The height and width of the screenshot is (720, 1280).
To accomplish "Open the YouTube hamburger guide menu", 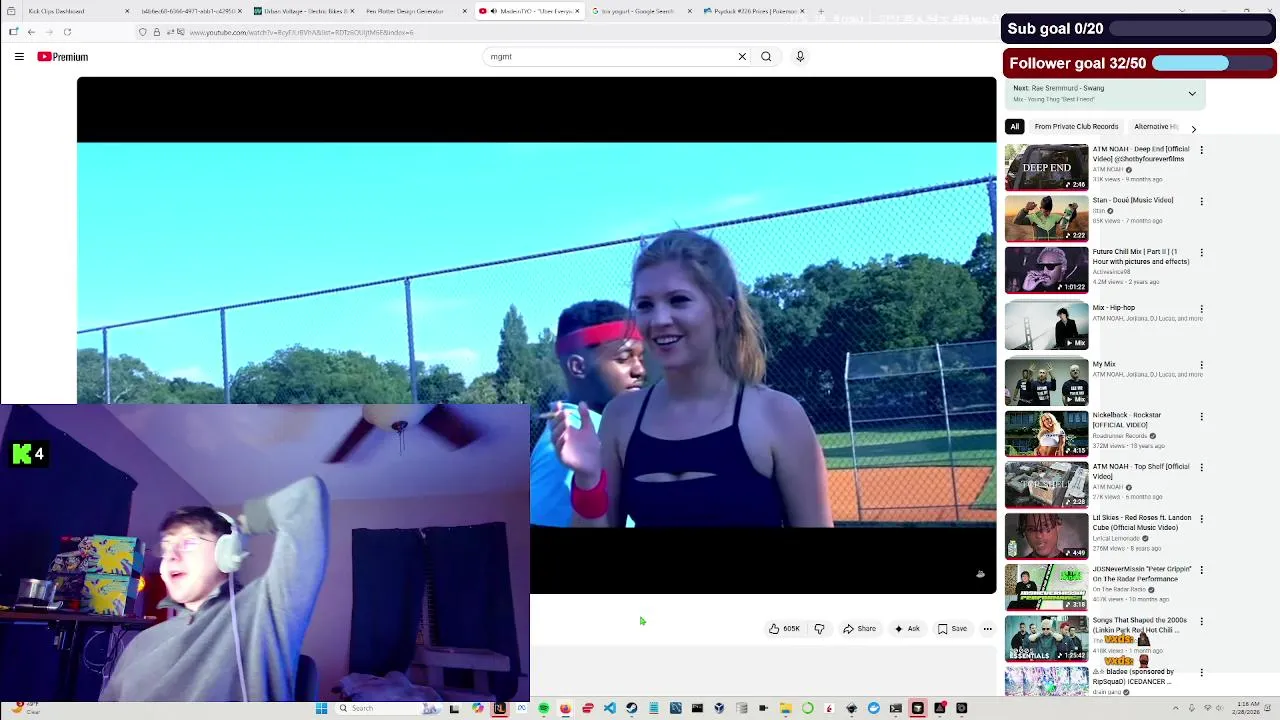I will [19, 57].
